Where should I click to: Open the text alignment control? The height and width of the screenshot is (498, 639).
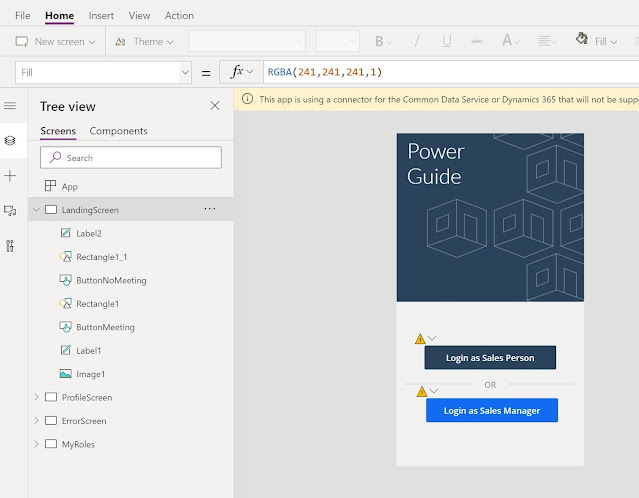click(547, 41)
